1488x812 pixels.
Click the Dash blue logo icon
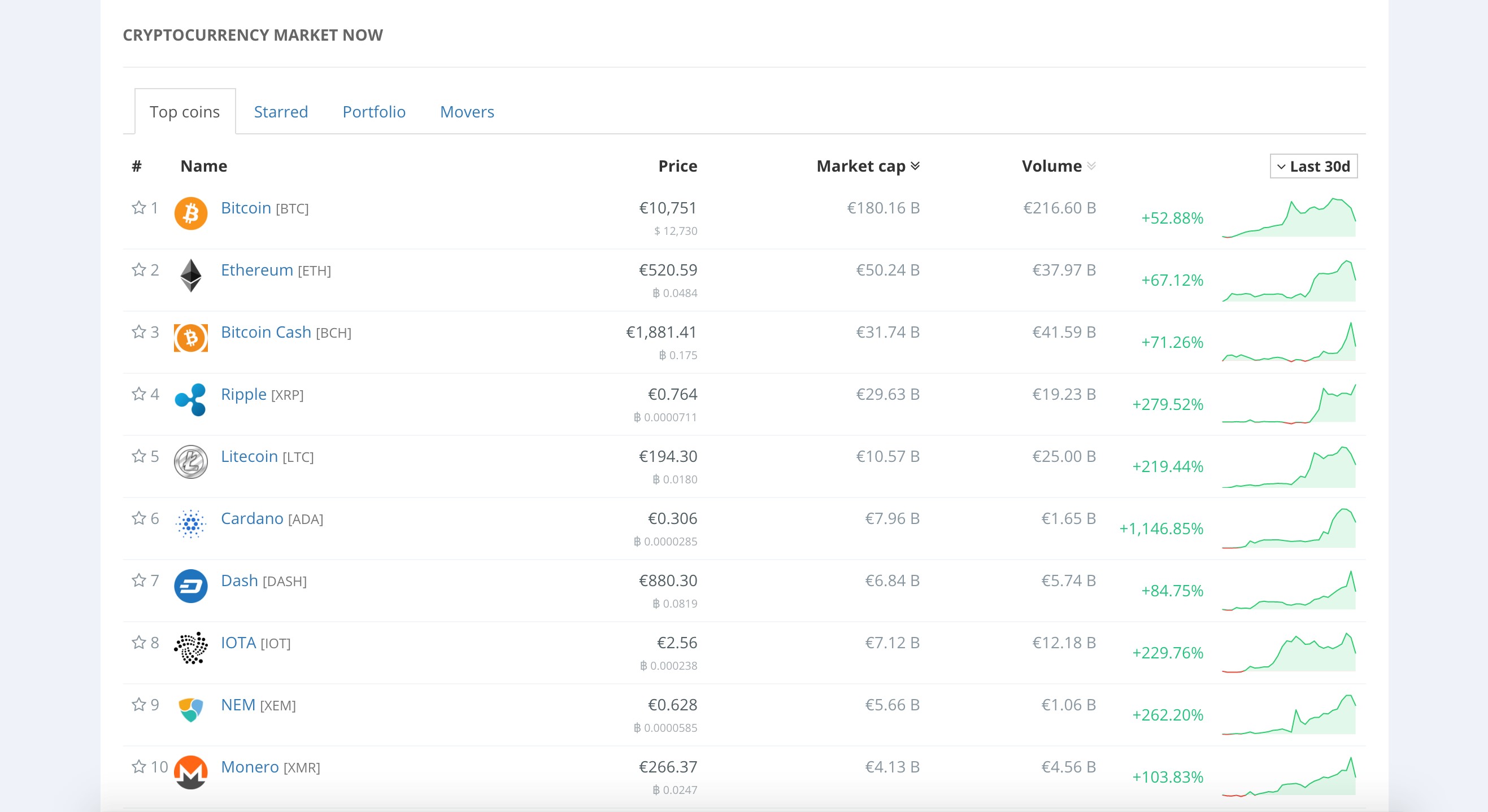pos(190,586)
